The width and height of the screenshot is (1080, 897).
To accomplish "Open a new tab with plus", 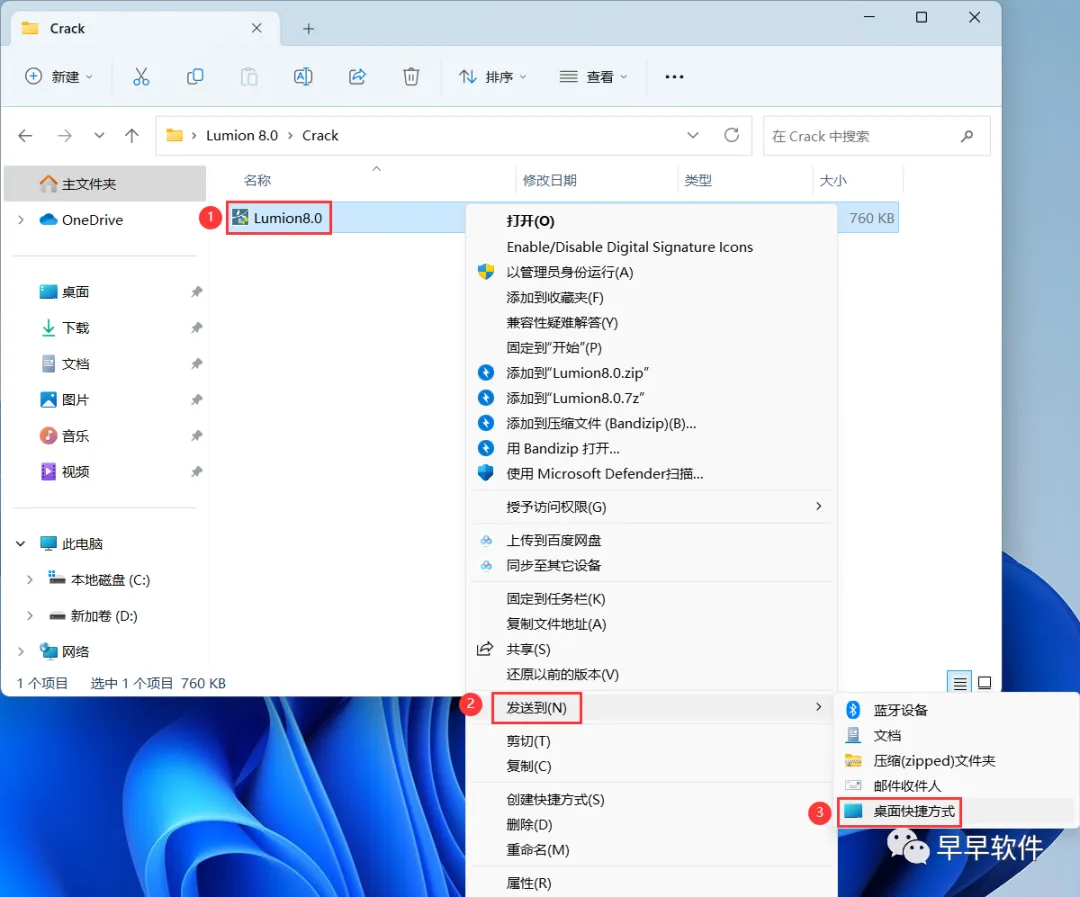I will tap(309, 28).
